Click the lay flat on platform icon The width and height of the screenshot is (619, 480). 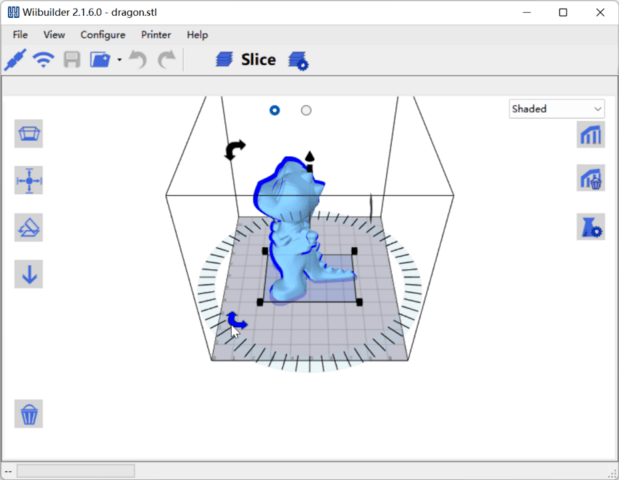point(29,228)
